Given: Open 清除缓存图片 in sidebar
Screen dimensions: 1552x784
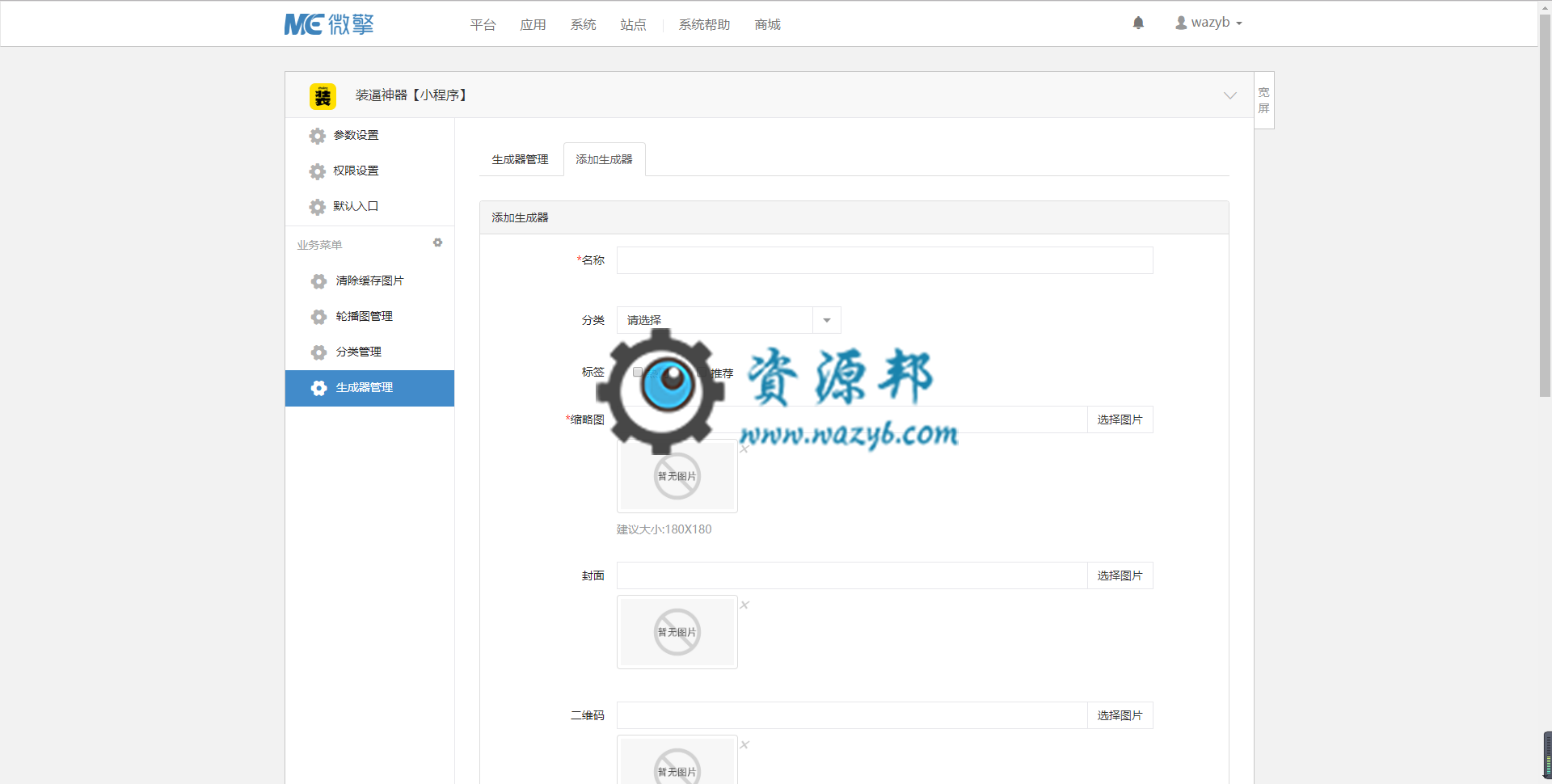Looking at the screenshot, I should pos(369,280).
